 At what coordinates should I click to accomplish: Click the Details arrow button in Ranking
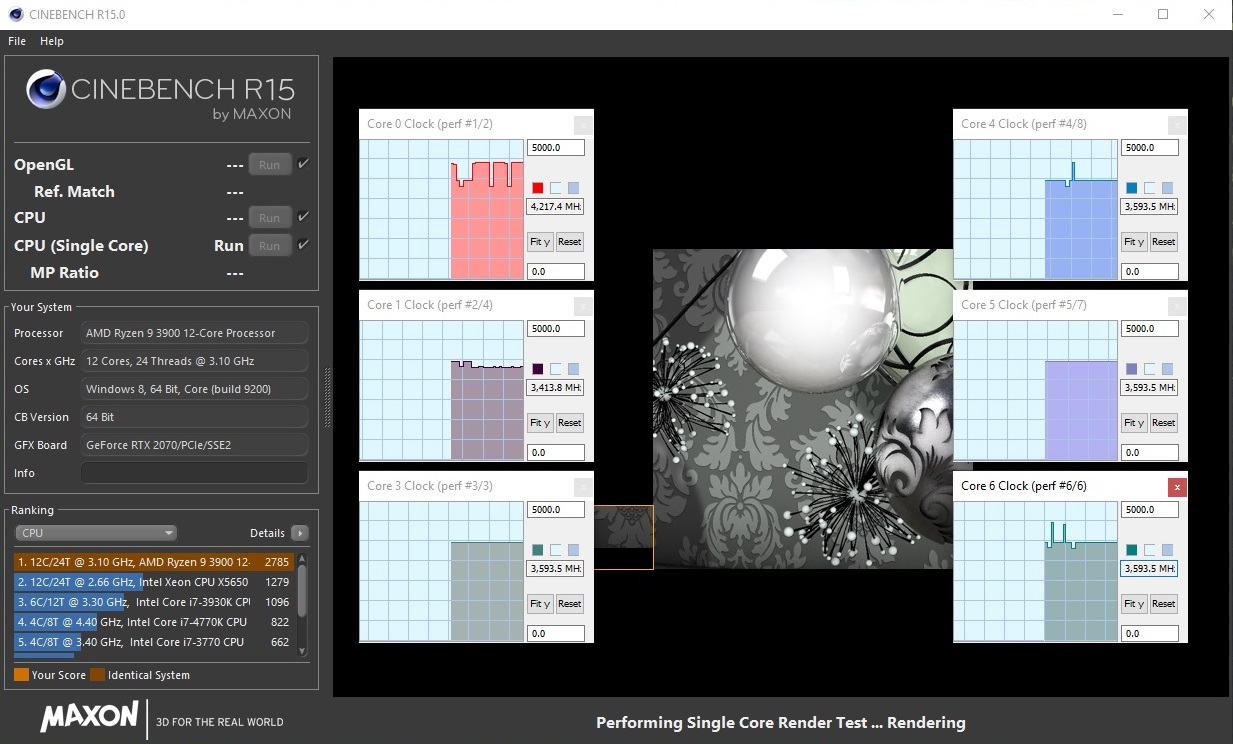click(299, 533)
